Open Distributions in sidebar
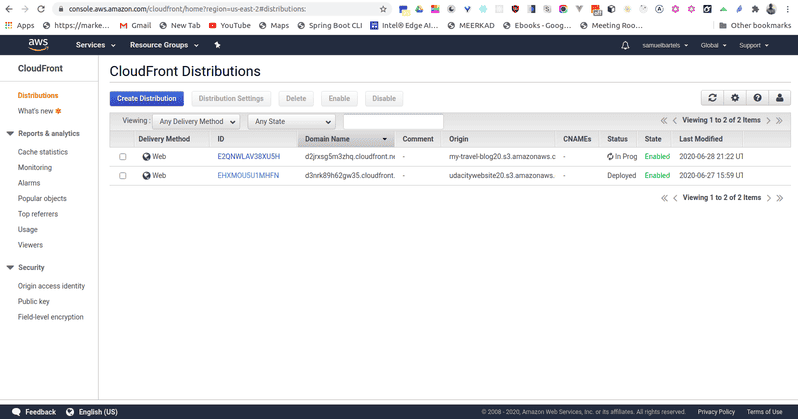The width and height of the screenshot is (798, 419). [x=38, y=95]
